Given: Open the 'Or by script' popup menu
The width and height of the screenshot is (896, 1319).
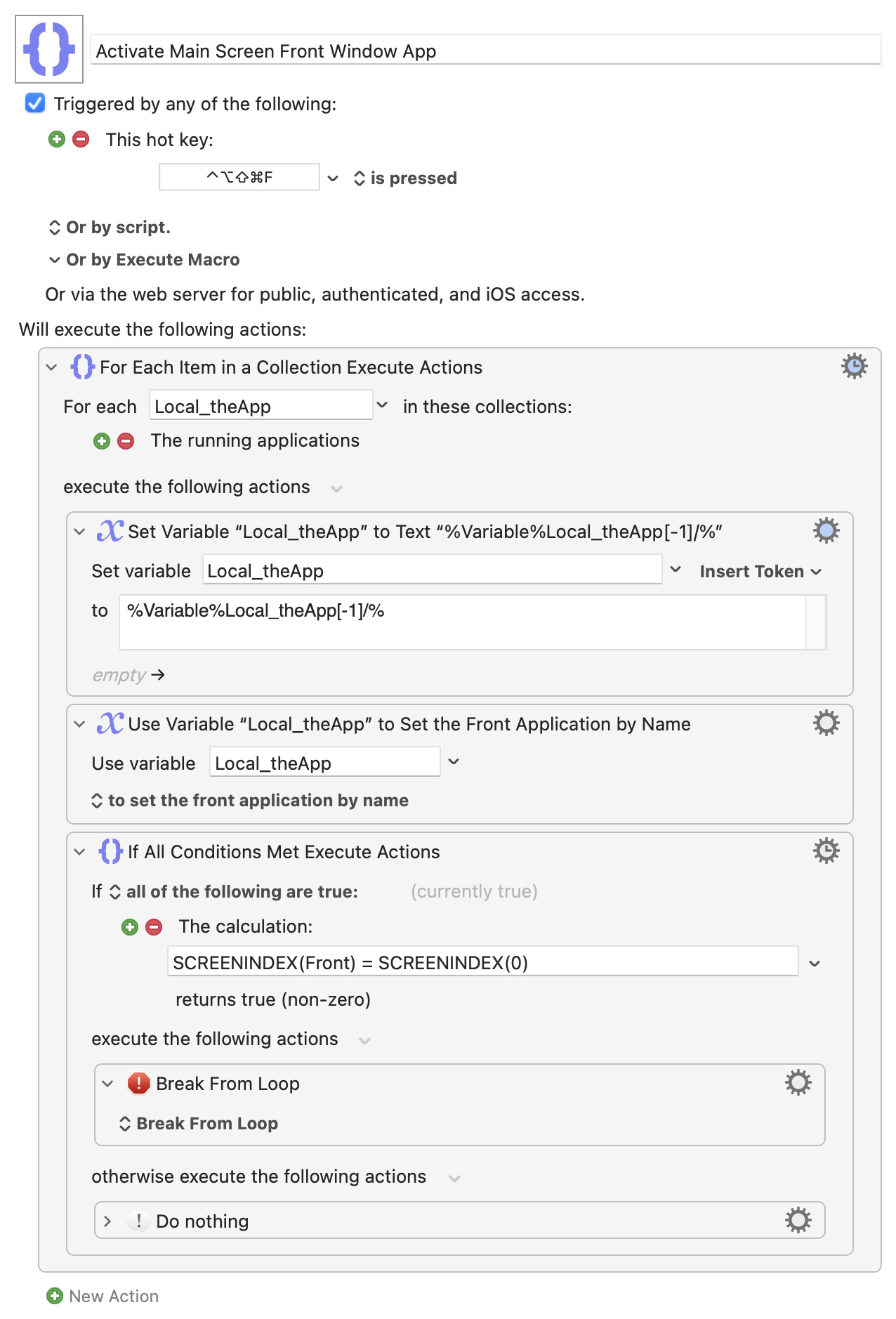Looking at the screenshot, I should coord(110,228).
